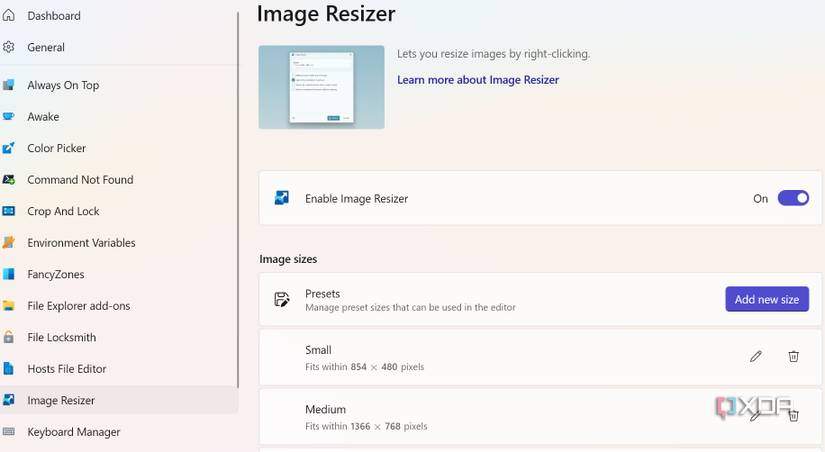Delete the Small preset with trash icon
825x452 pixels.
click(x=793, y=356)
